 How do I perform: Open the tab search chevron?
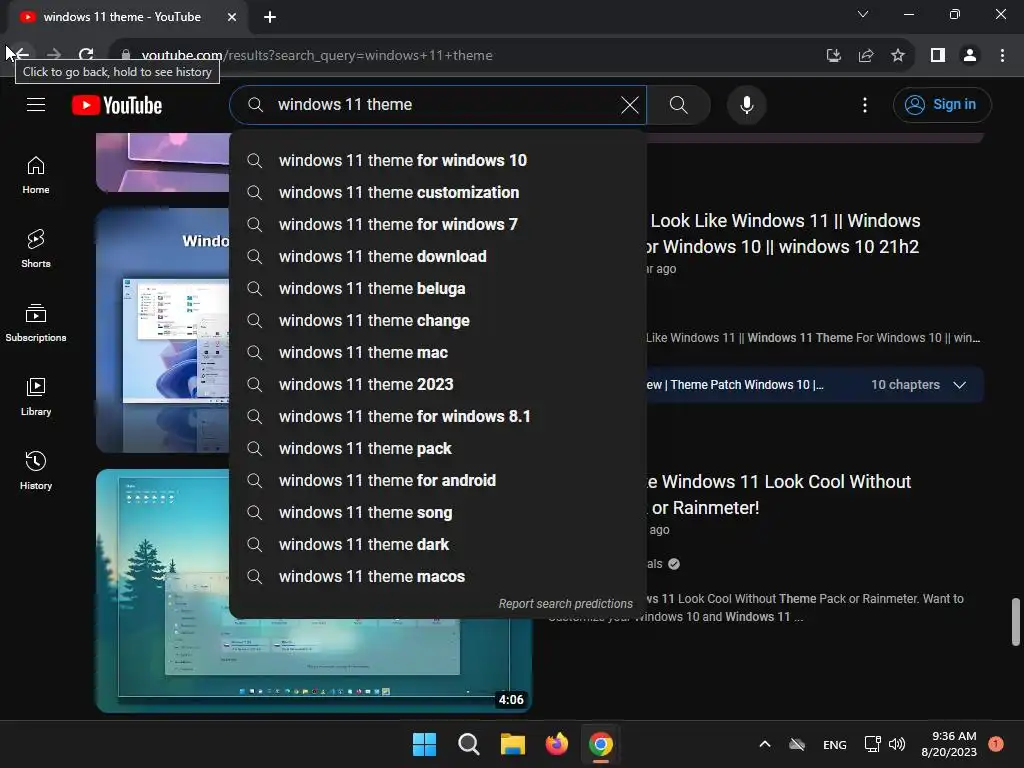(x=863, y=14)
